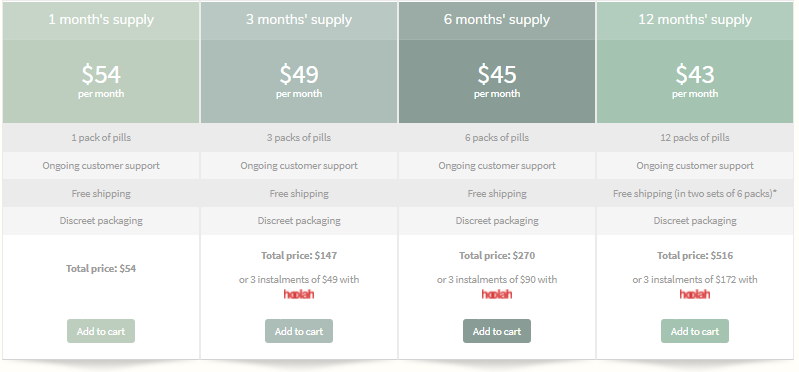This screenshot has width=799, height=372.
Task: Click the 3 instalments of $49 text
Action: coord(299,279)
